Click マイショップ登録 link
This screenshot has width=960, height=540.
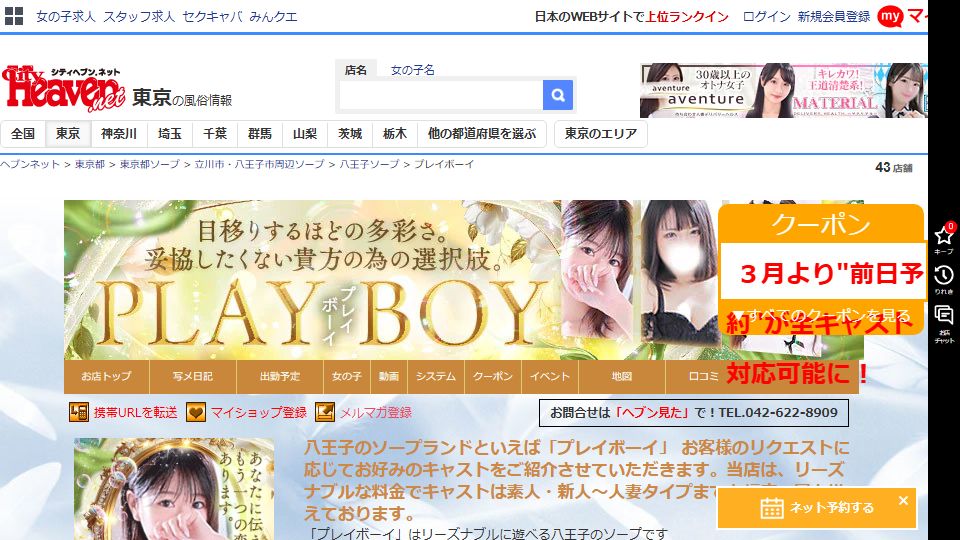(x=258, y=413)
